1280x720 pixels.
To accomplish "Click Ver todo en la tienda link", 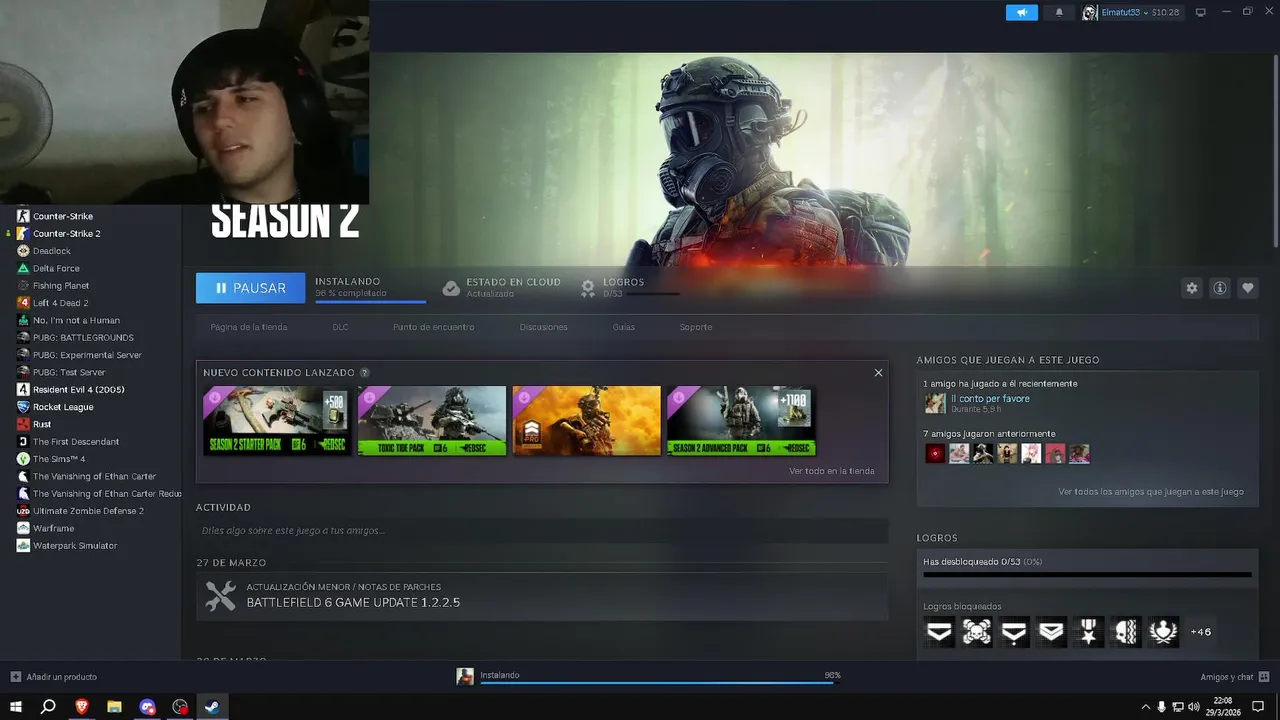I will click(x=831, y=471).
